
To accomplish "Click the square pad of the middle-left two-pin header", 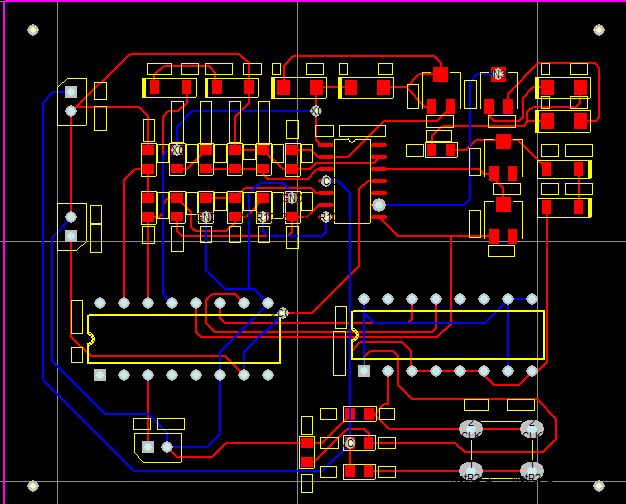I will (x=71, y=236).
